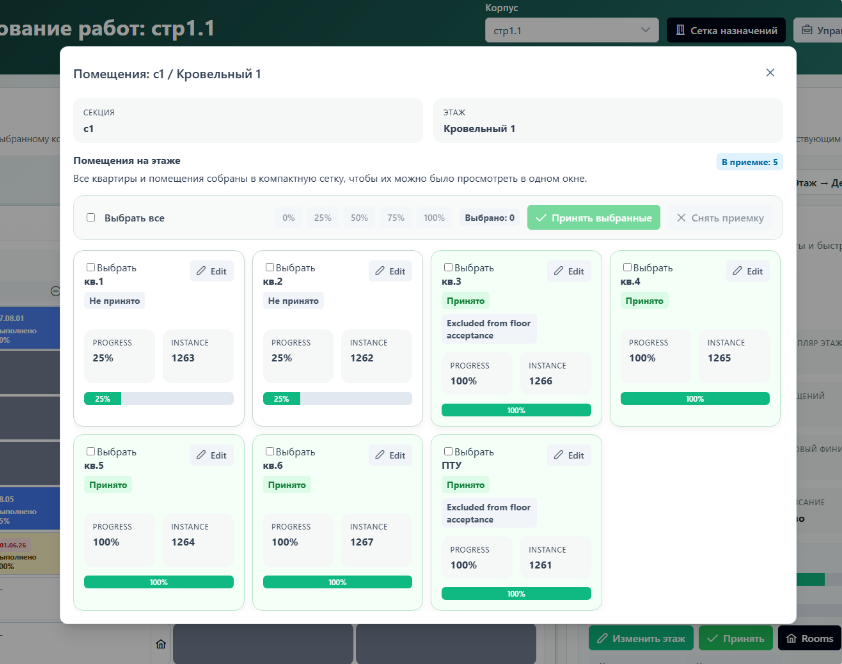This screenshot has height=664, width=842.
Task: Open the Корпус стр1.1 dropdown
Action: point(571,30)
